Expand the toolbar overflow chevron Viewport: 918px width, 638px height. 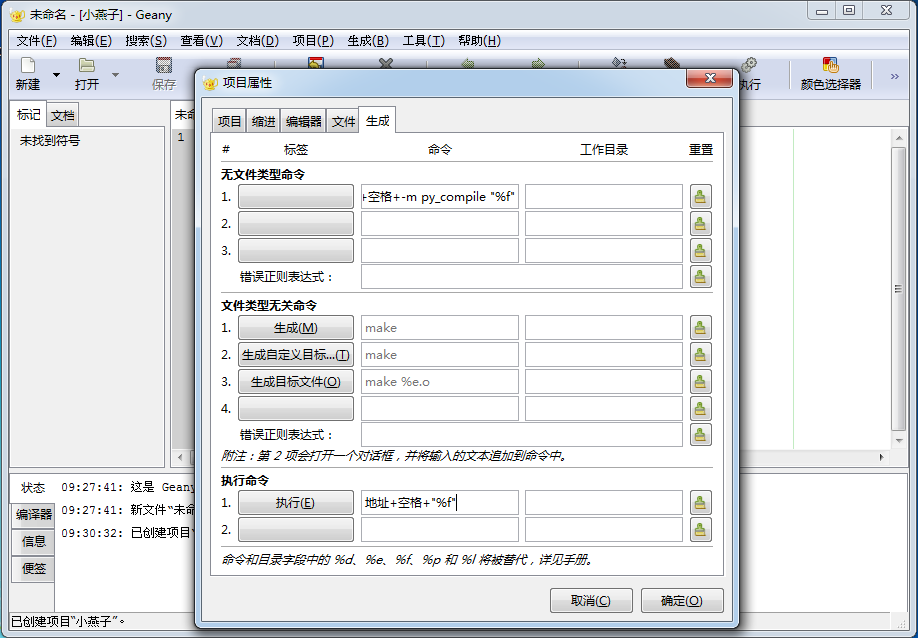tap(895, 76)
